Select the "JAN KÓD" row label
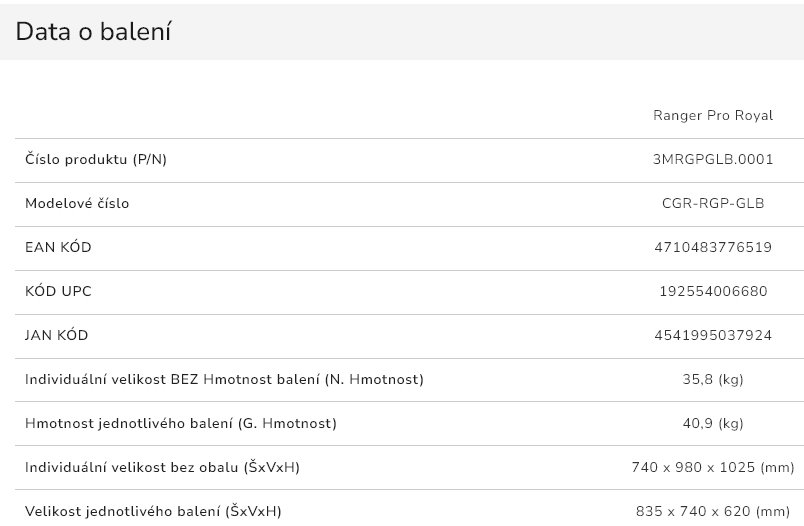 (57, 335)
